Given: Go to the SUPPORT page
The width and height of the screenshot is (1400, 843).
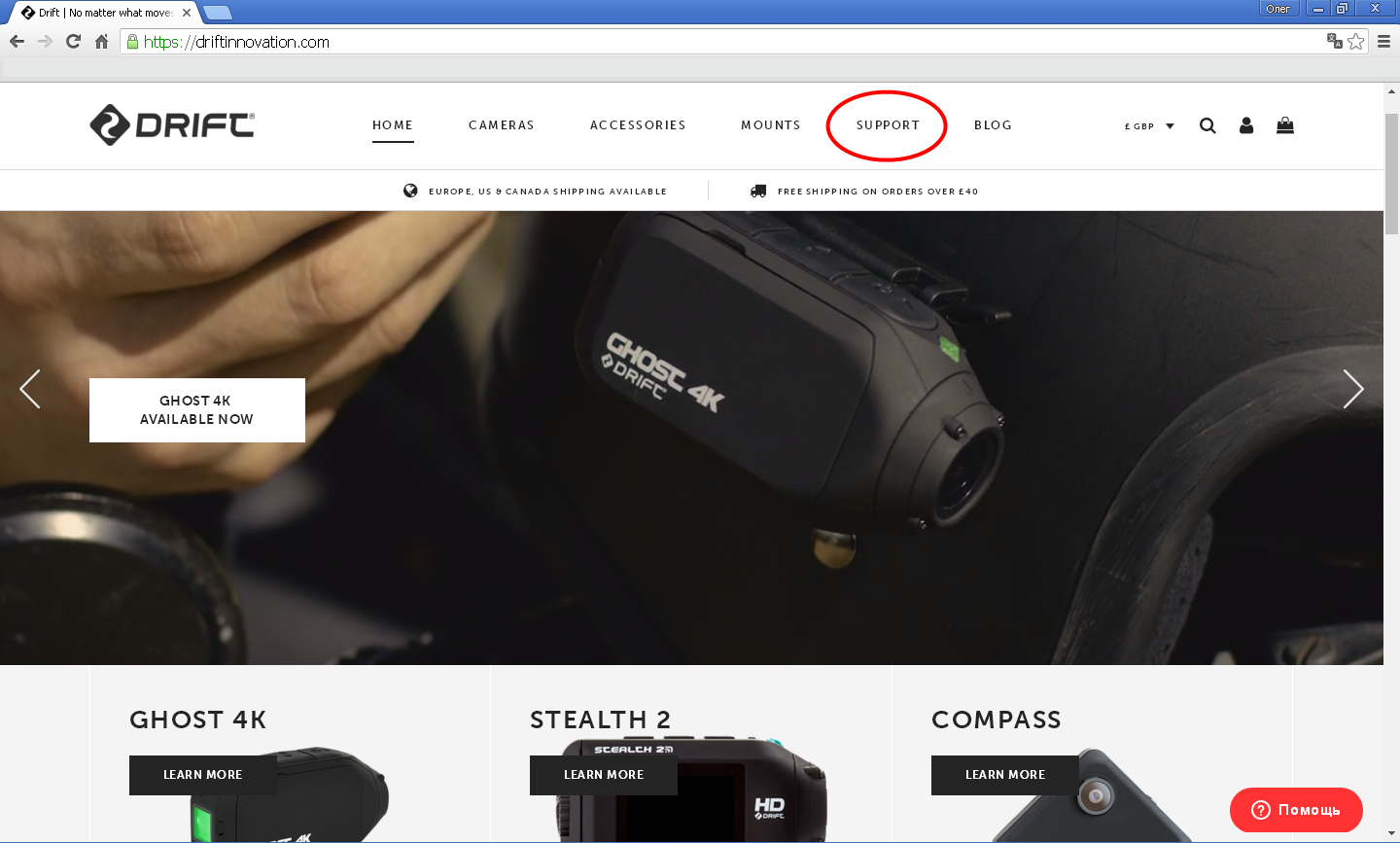Looking at the screenshot, I should [888, 125].
